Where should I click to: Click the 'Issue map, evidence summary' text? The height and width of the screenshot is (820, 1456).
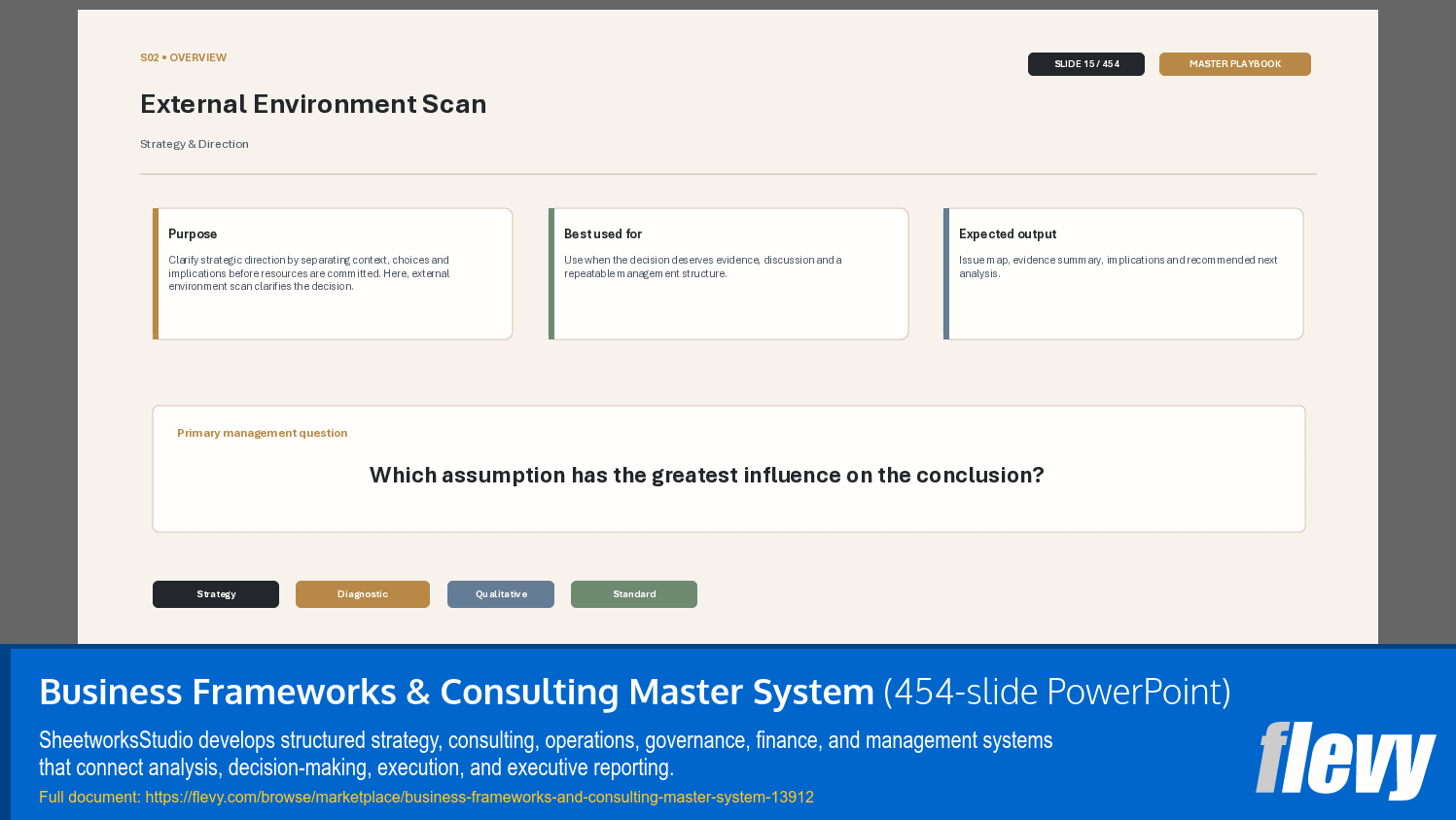click(x=1119, y=267)
